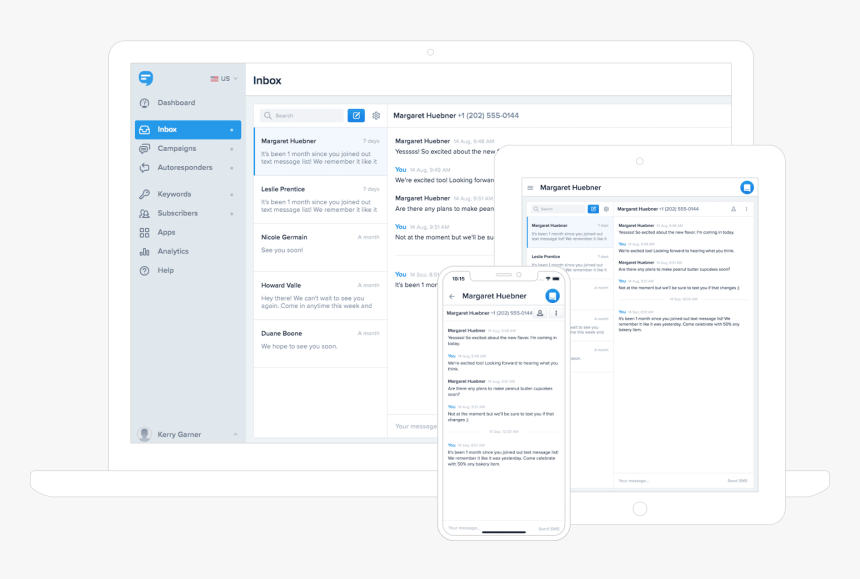Tap contact profile icon on phone
The width and height of the screenshot is (860, 579).
(x=540, y=313)
